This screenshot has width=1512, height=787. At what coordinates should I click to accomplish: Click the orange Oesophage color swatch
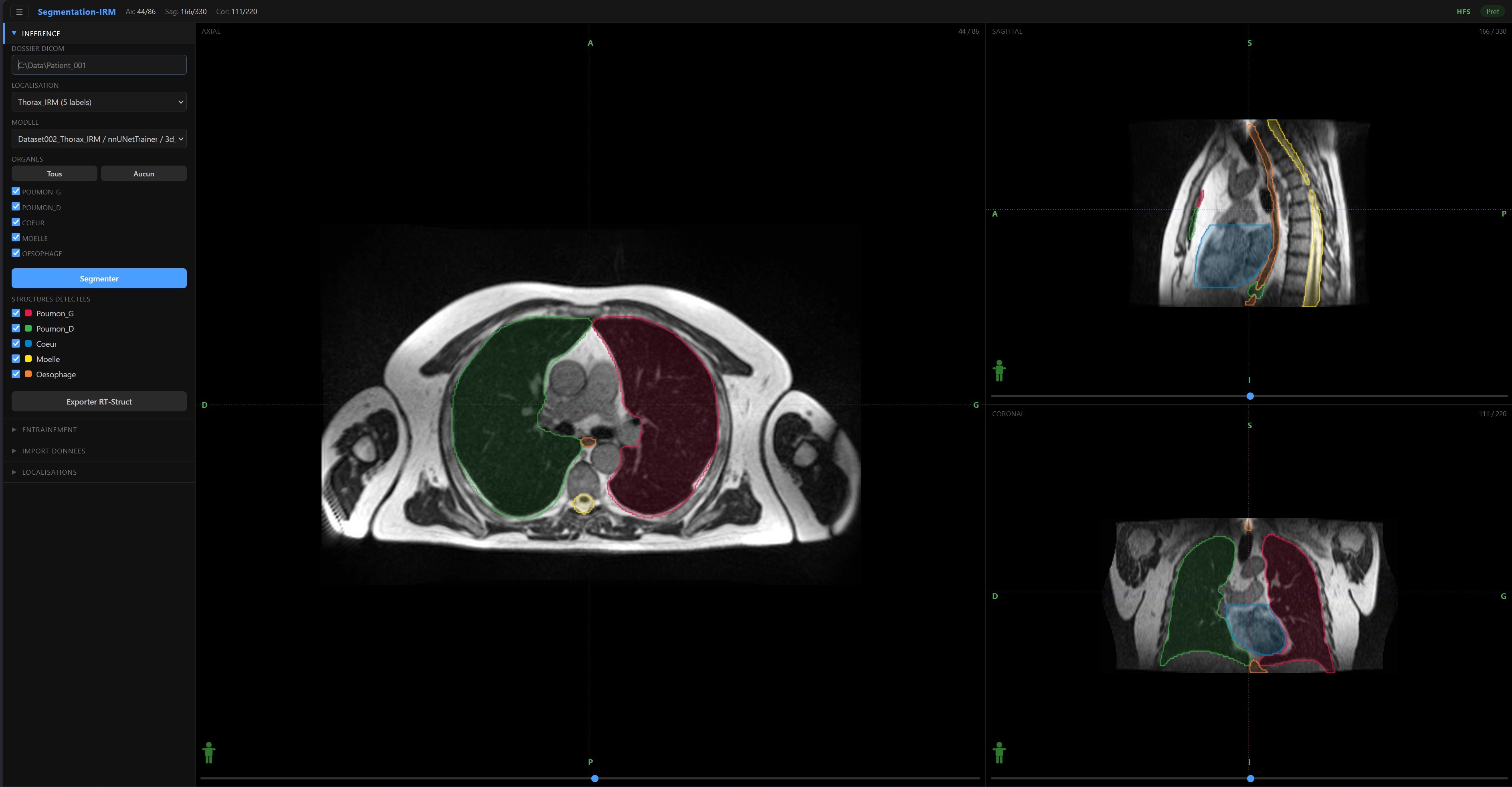[28, 374]
